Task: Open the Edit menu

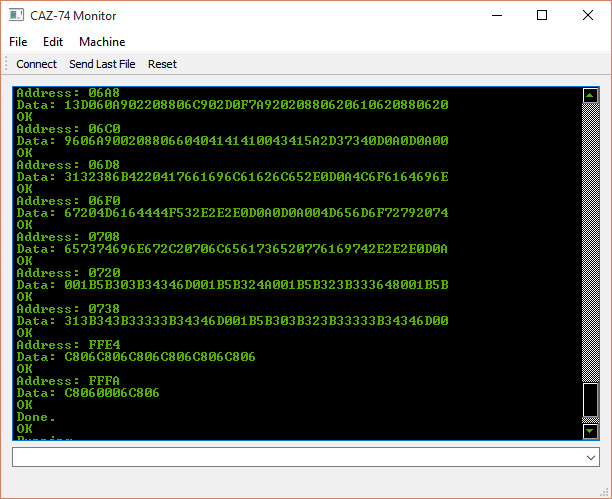Action: click(53, 42)
